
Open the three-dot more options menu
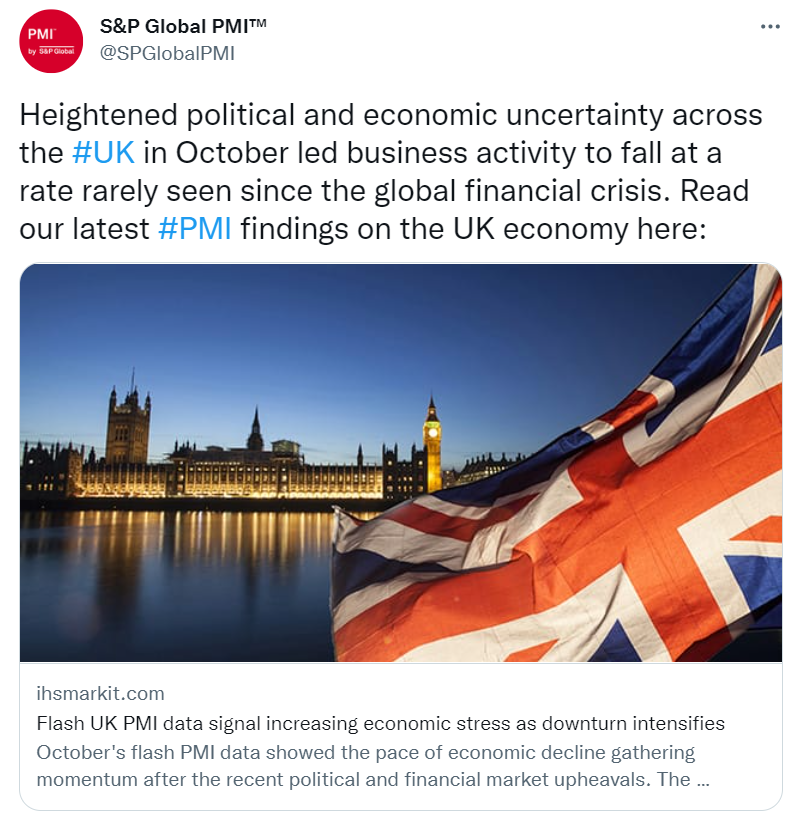[x=769, y=26]
